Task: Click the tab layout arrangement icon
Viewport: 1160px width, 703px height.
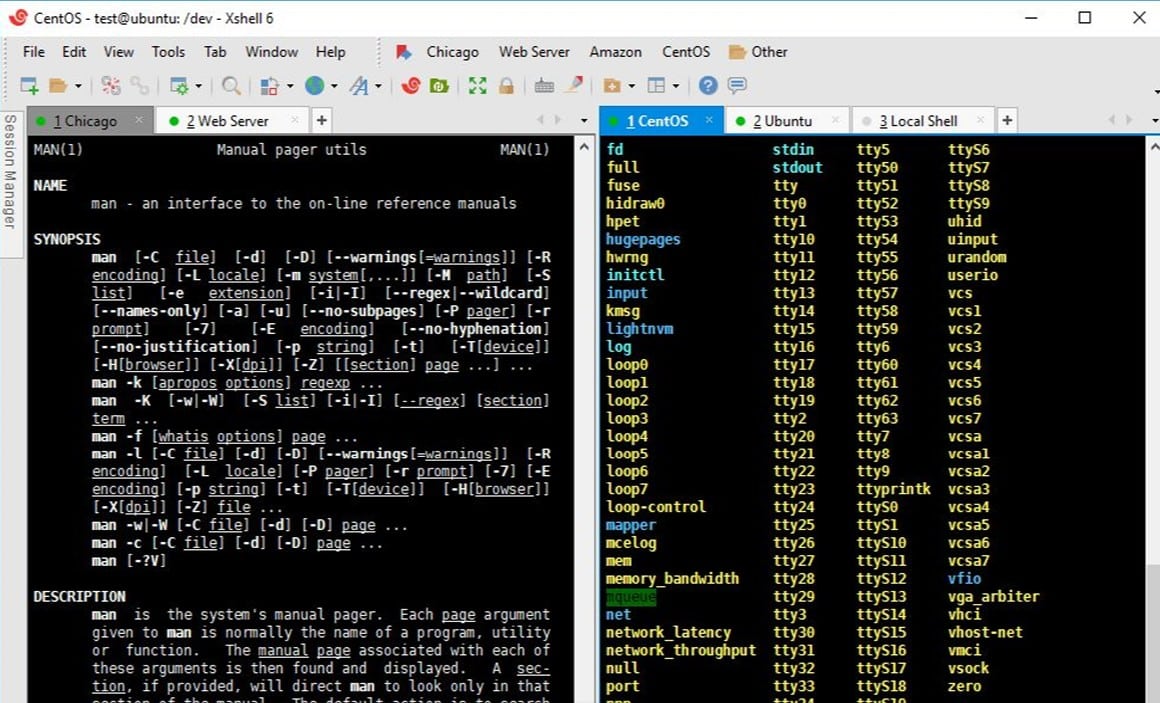Action: [x=656, y=86]
